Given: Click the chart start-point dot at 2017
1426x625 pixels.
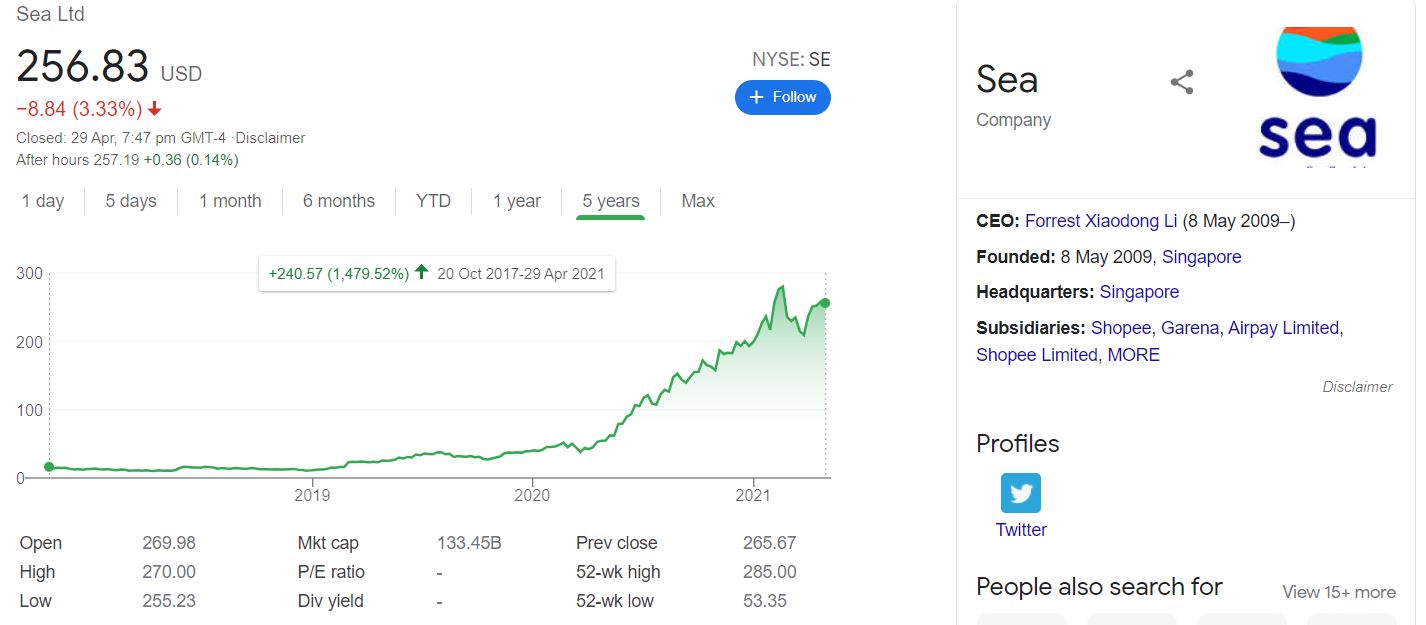Looking at the screenshot, I should coord(49,467).
